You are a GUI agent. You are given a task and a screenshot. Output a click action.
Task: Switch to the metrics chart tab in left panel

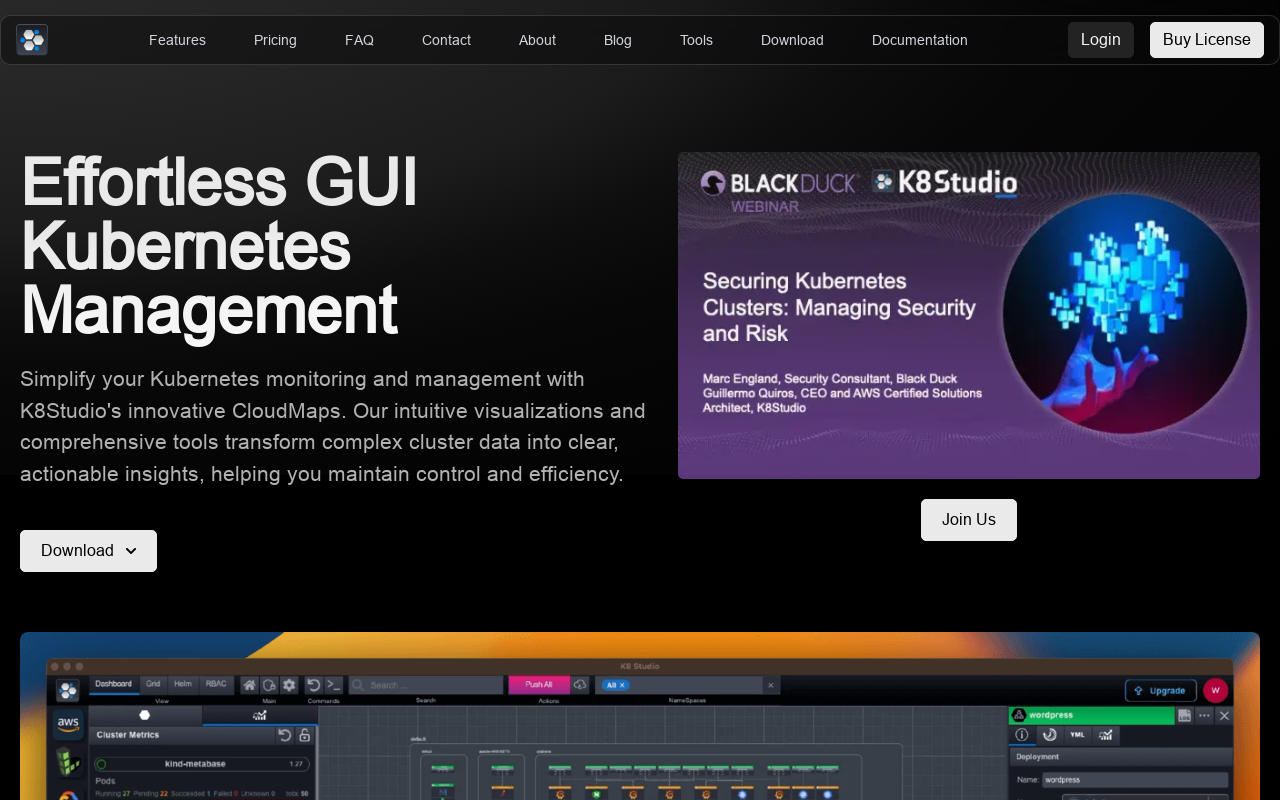[260, 715]
